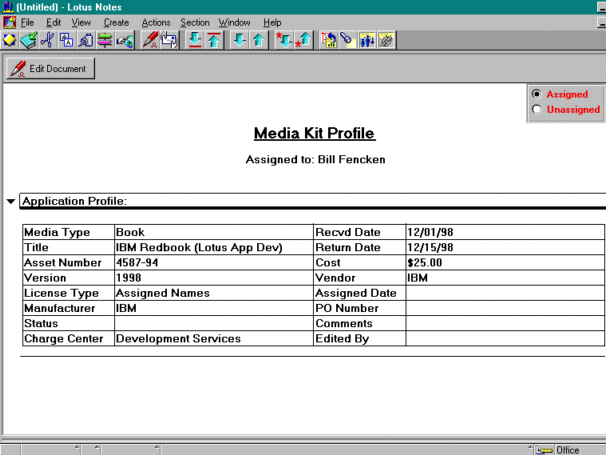Open the View menu

(x=81, y=23)
